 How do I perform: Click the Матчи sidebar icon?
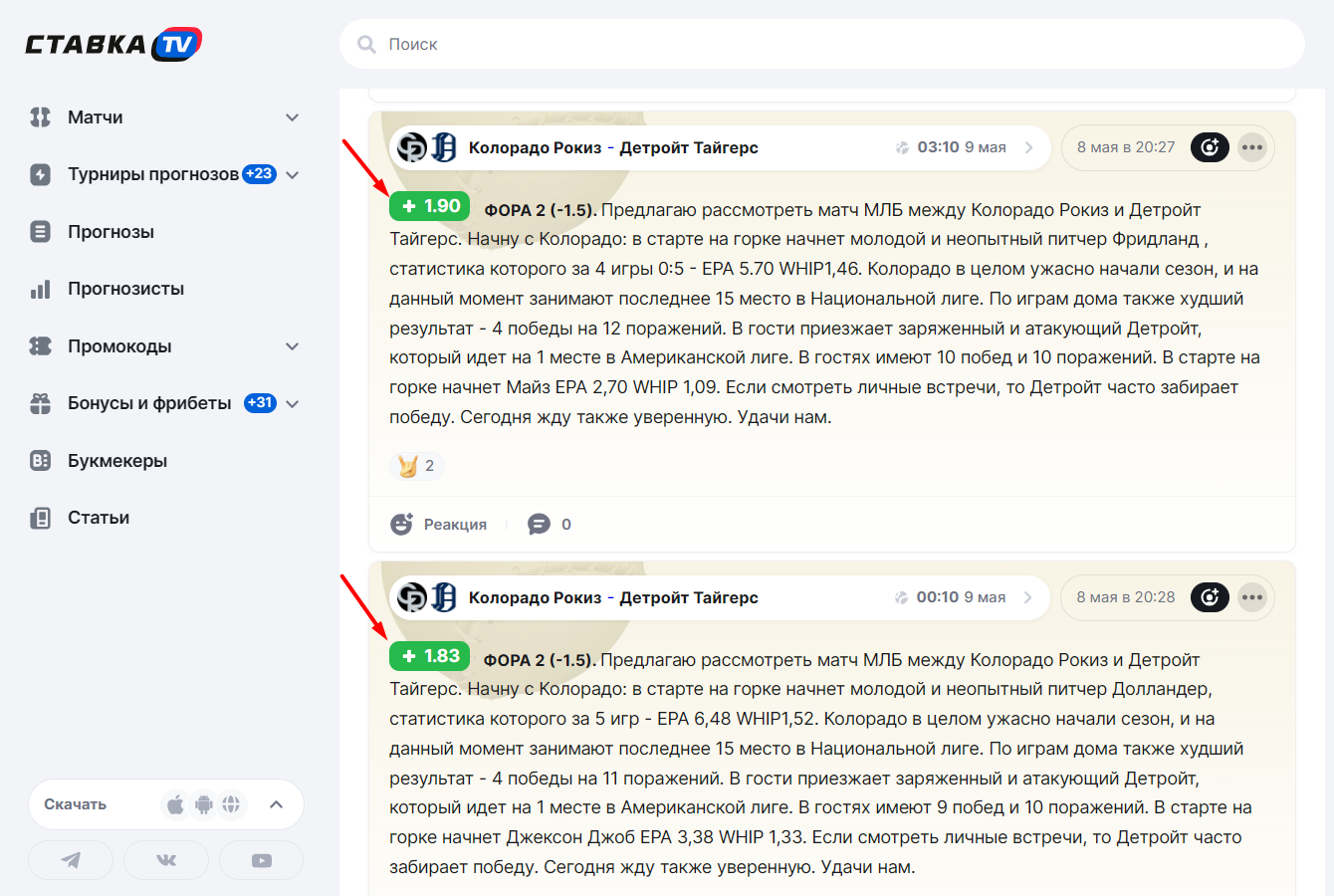click(41, 117)
